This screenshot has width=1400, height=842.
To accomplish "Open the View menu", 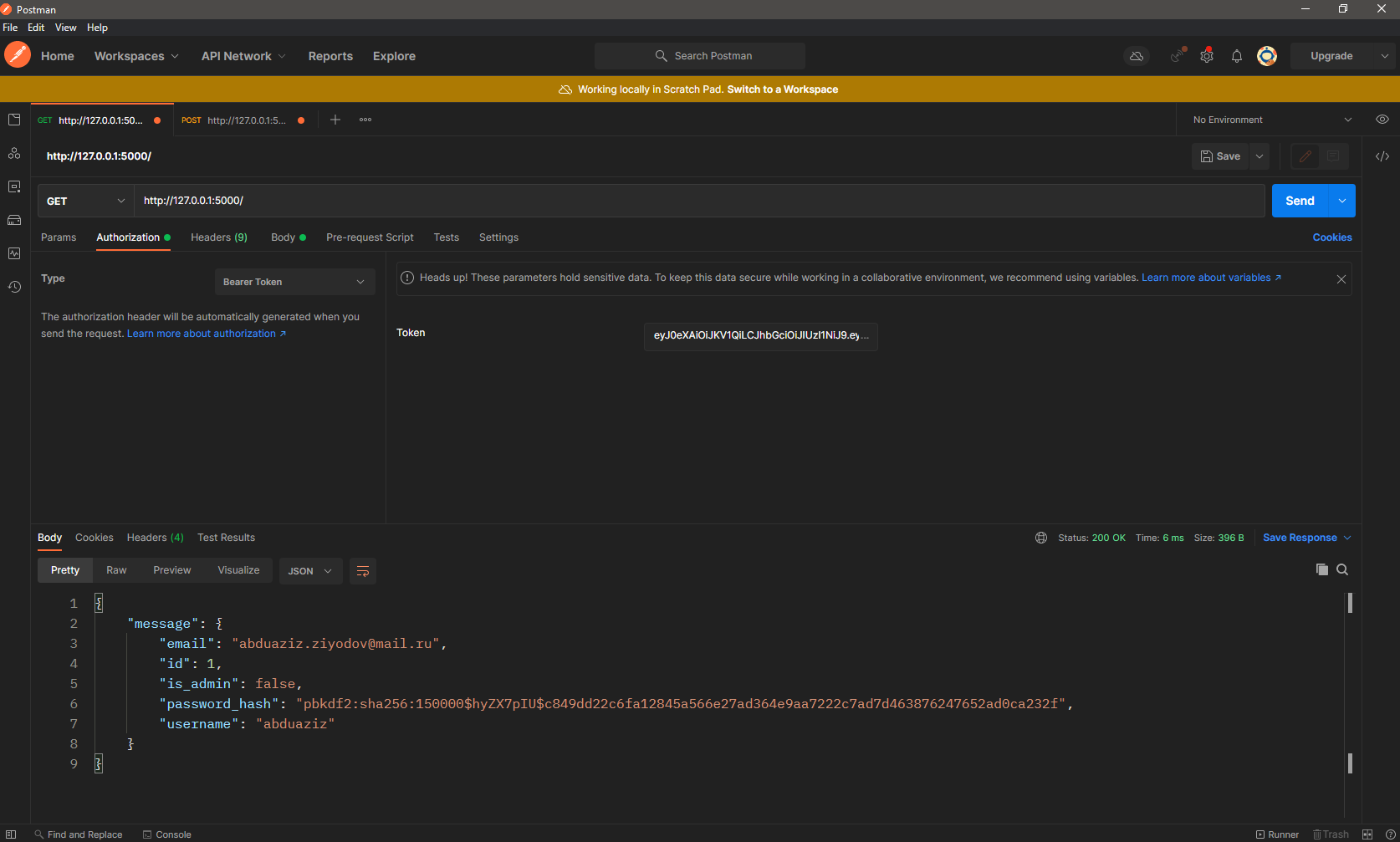I will coord(65,28).
